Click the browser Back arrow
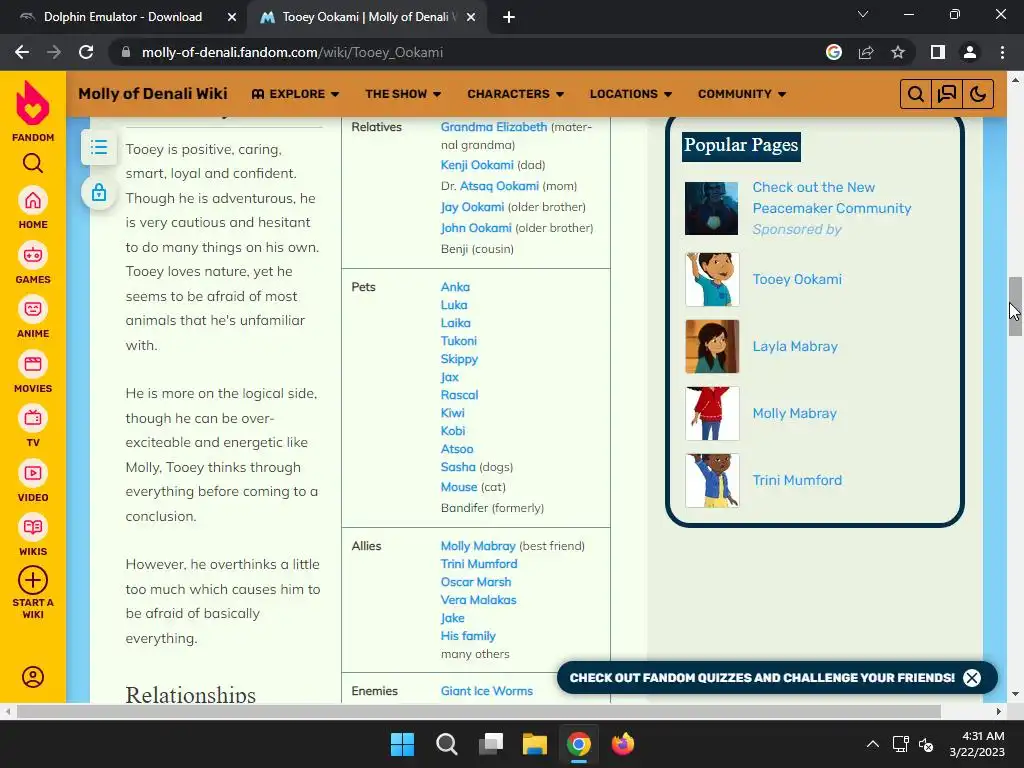The width and height of the screenshot is (1024, 768). (22, 52)
